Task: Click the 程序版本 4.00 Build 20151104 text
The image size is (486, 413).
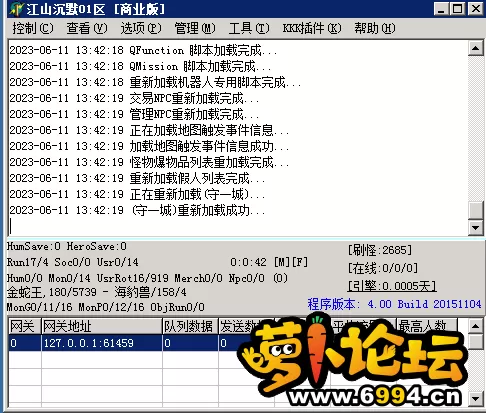Action: [x=394, y=304]
